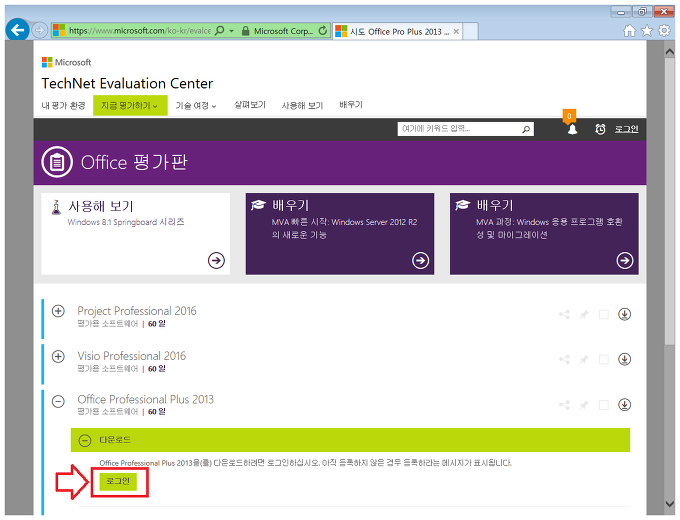This screenshot has width=680, height=520.
Task: Check the Project Professional 2016 checkbox
Action: pyautogui.click(x=604, y=314)
